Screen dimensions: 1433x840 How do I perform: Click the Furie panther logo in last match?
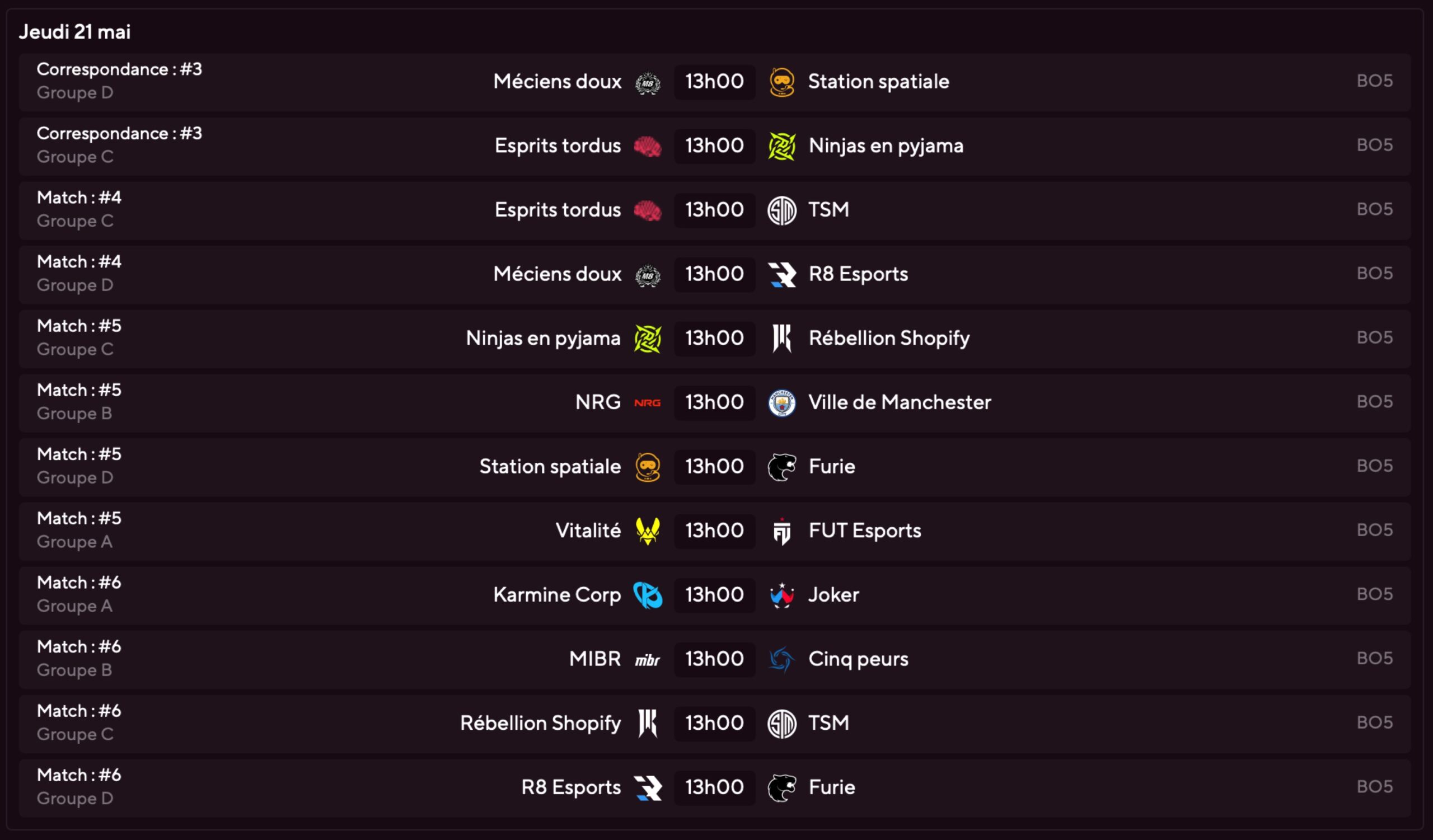point(781,788)
